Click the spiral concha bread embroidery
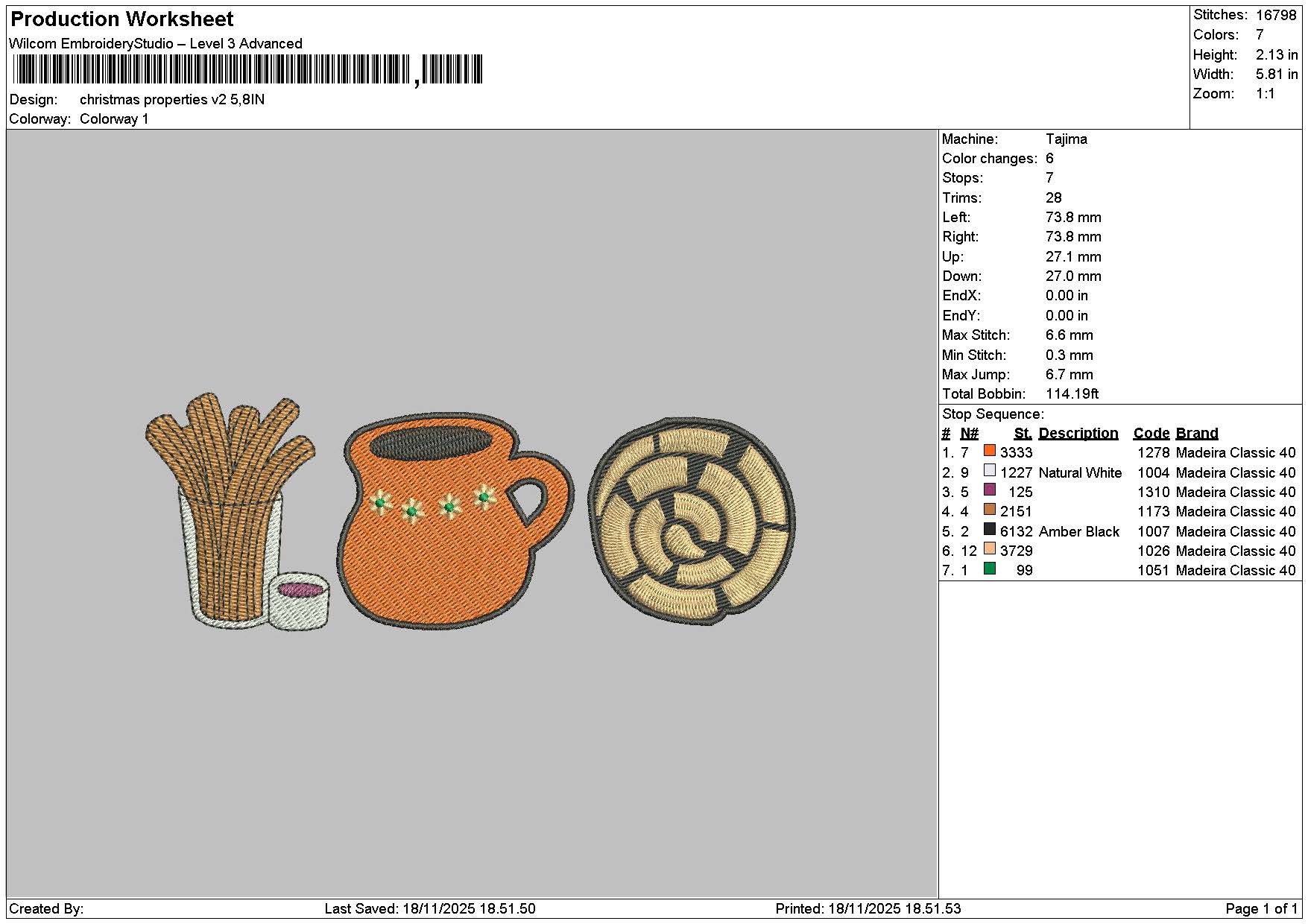 (x=692, y=521)
